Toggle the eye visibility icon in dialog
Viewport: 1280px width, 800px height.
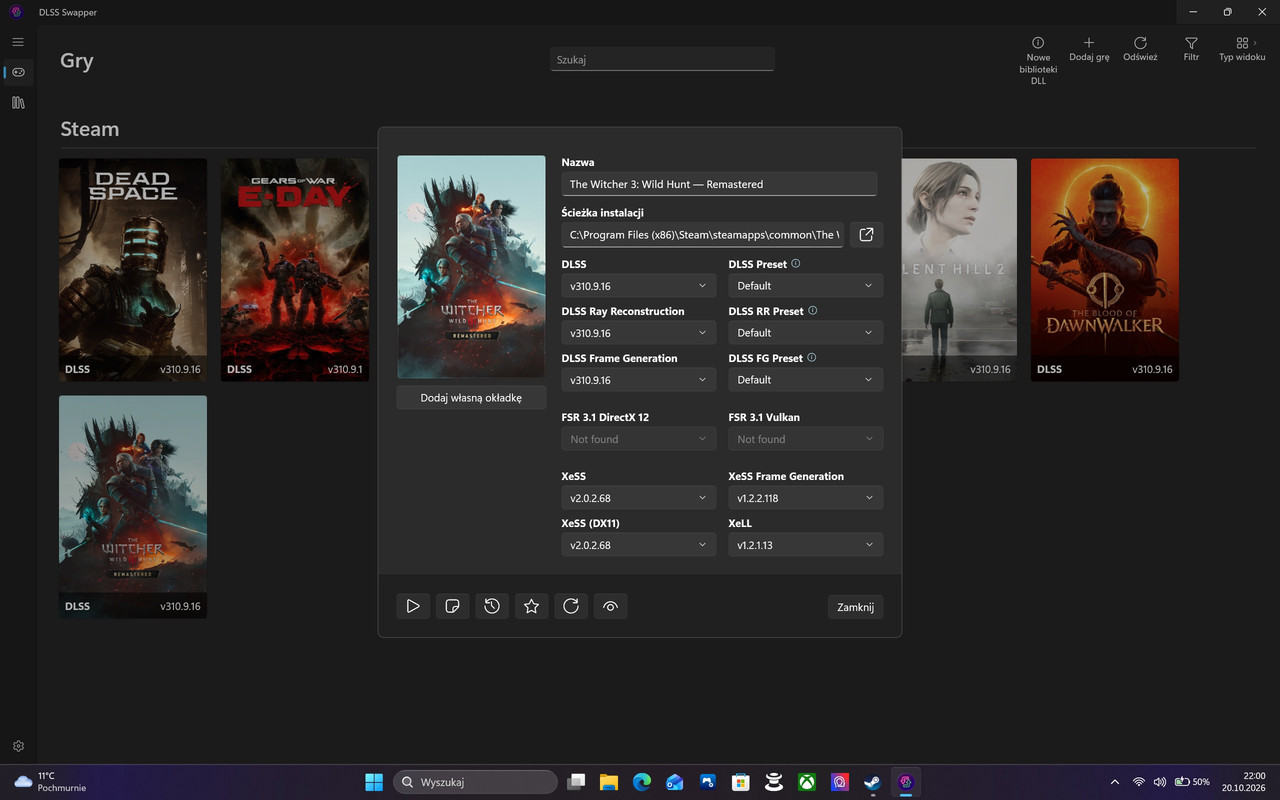[x=610, y=606]
